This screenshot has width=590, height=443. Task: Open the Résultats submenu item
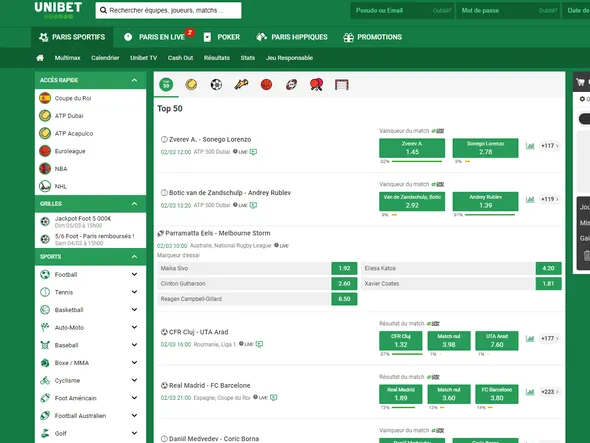pos(217,58)
